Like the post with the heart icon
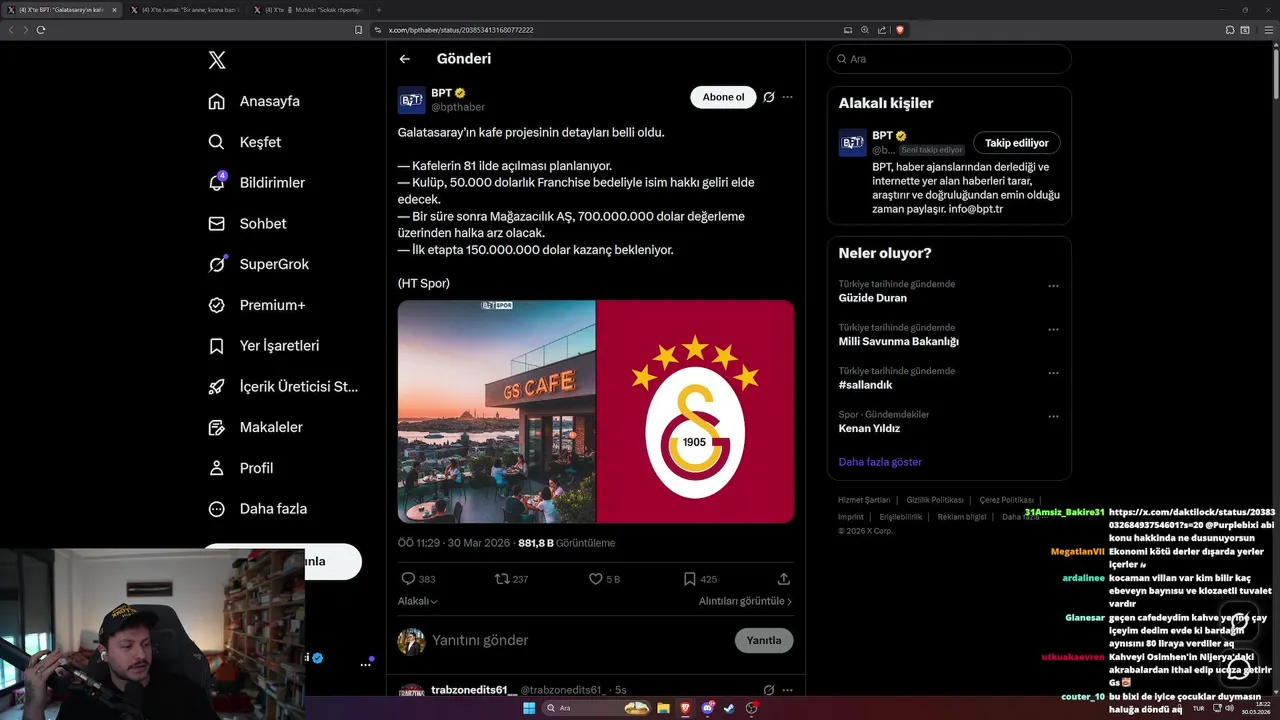The width and height of the screenshot is (1280, 720). pos(595,579)
